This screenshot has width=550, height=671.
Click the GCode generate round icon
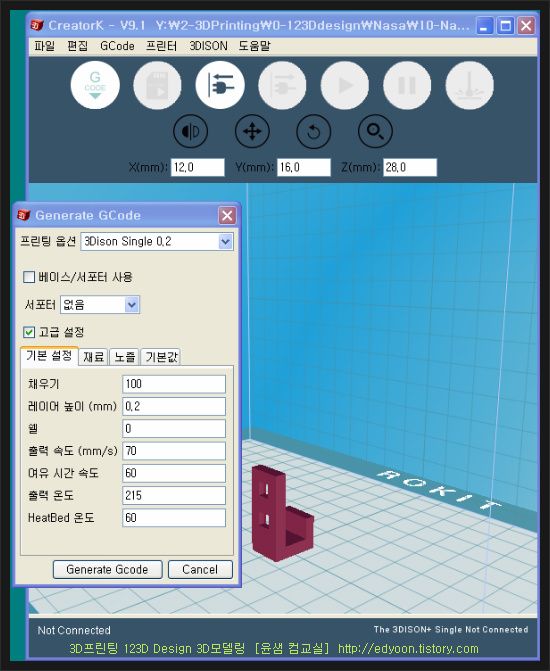click(95, 85)
